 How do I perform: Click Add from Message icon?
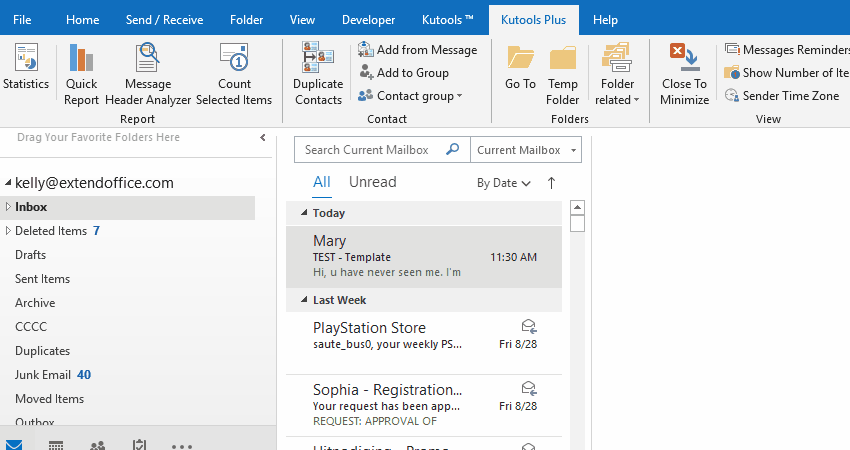click(365, 49)
